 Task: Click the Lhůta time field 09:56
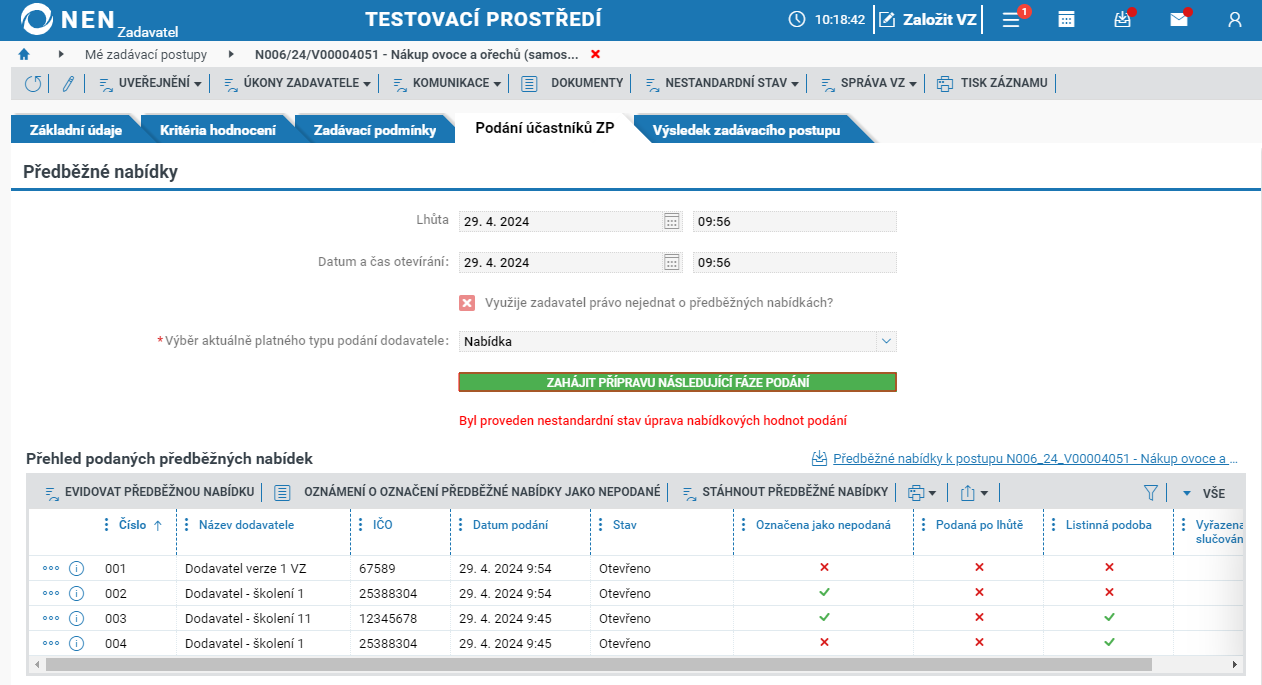[795, 222]
